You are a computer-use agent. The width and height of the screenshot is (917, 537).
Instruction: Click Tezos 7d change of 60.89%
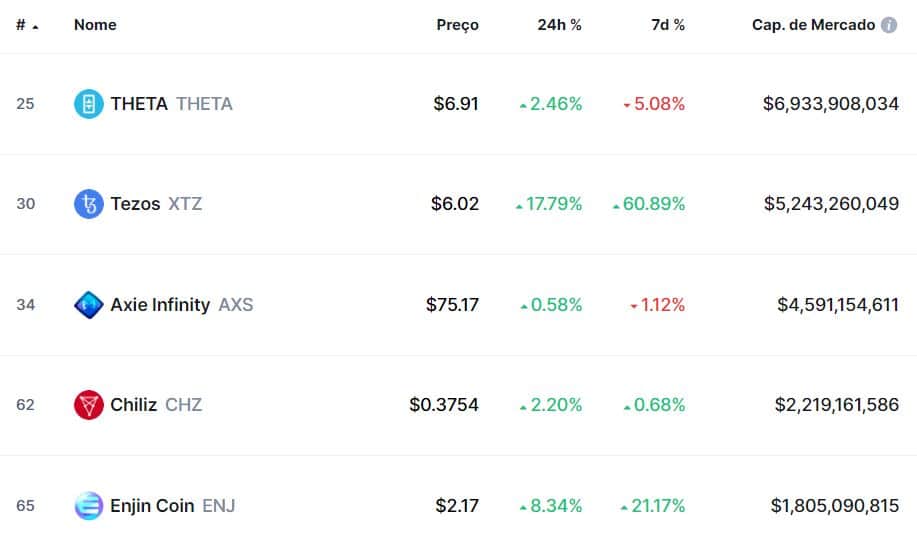[x=649, y=204]
